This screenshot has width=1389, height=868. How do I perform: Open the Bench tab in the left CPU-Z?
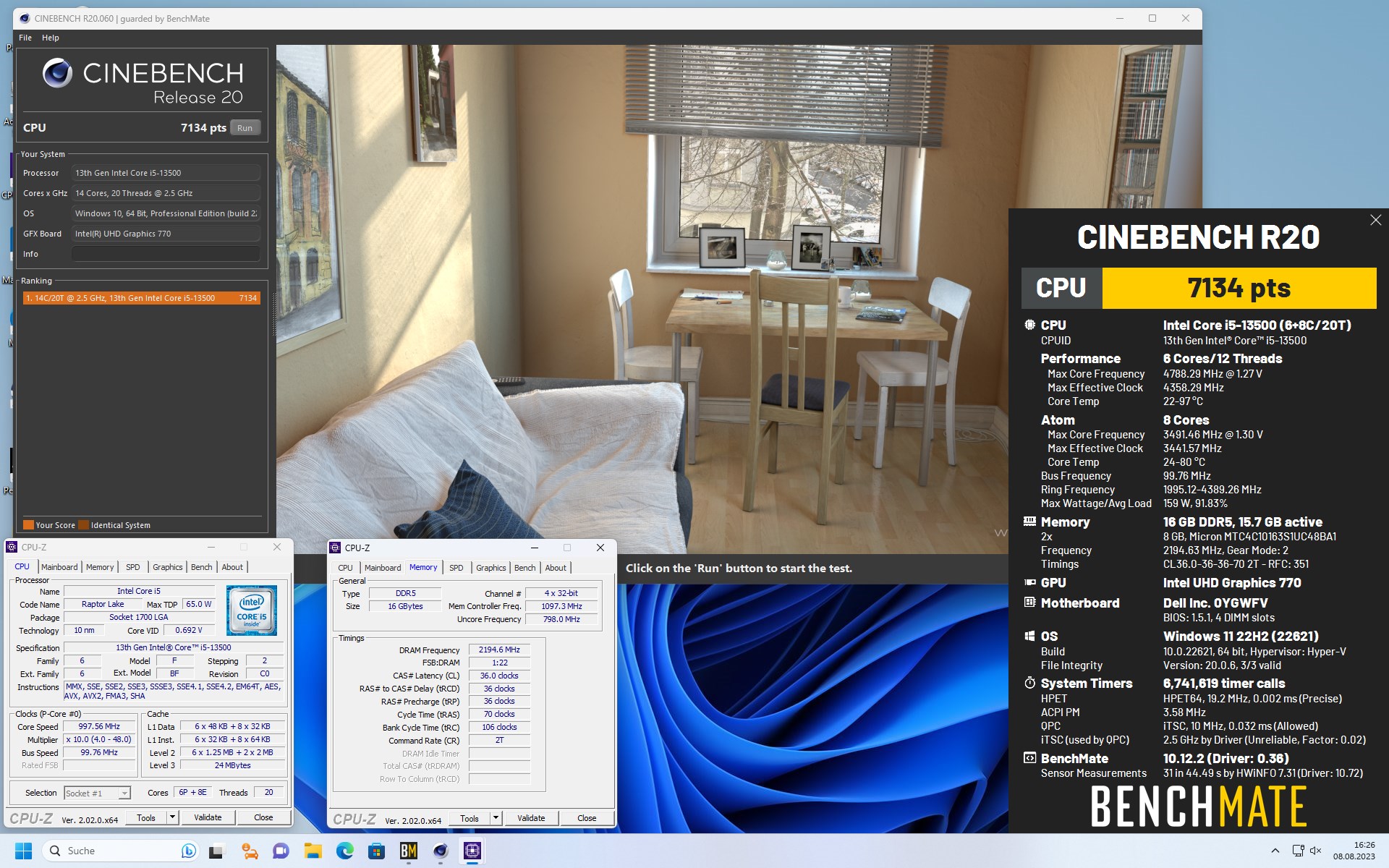tap(201, 567)
